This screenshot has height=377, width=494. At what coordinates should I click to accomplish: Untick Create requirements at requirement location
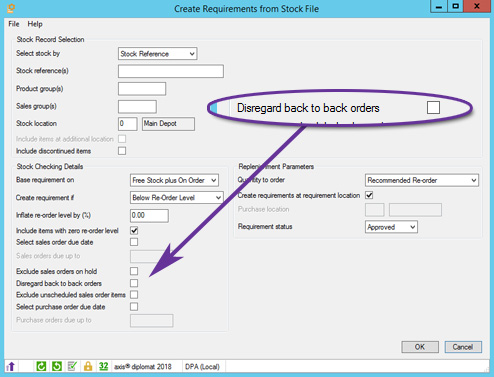(x=369, y=195)
